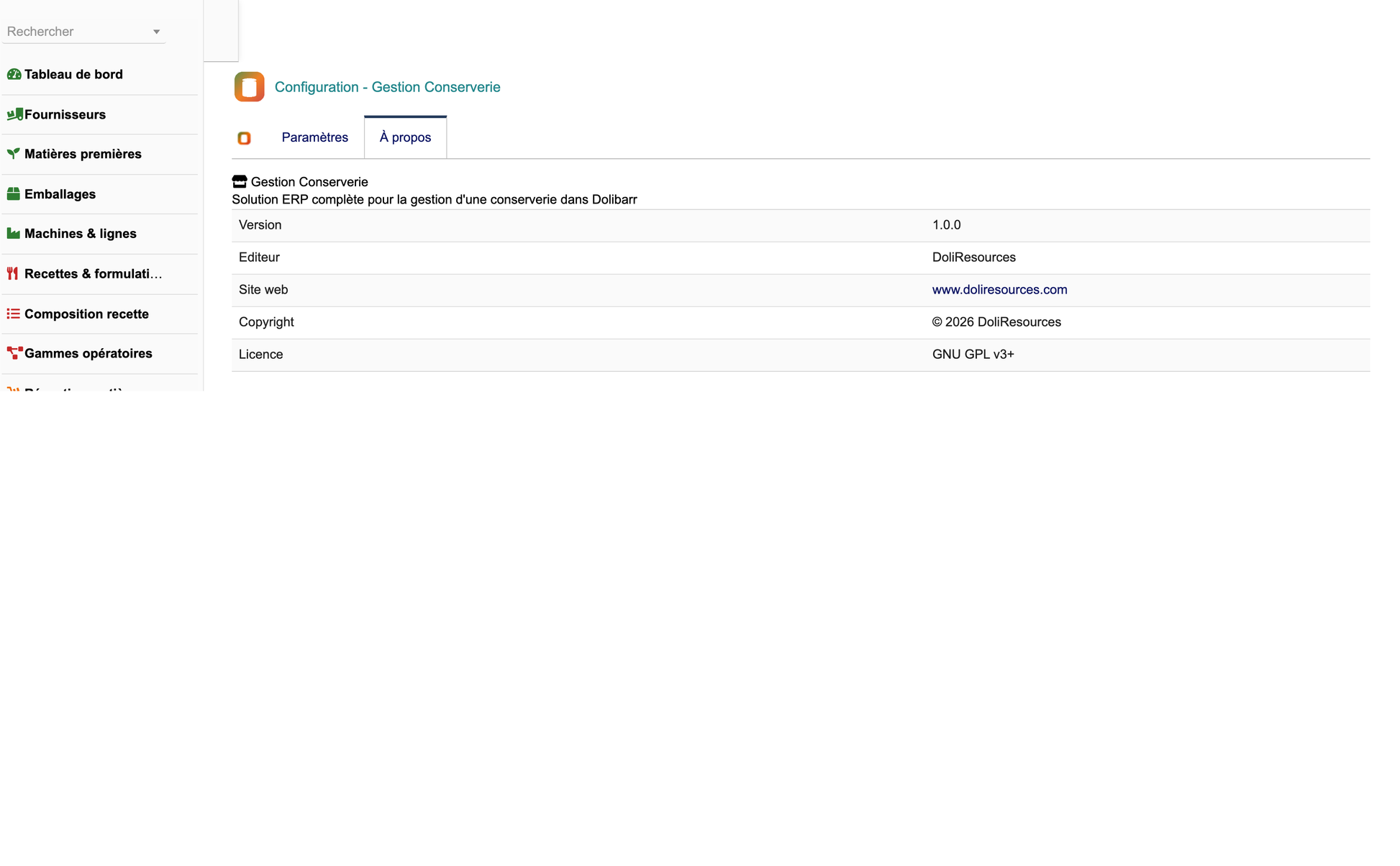Viewport: 1400px width, 866px height.
Task: Open Tableau de bord menu entry
Action: 73,74
